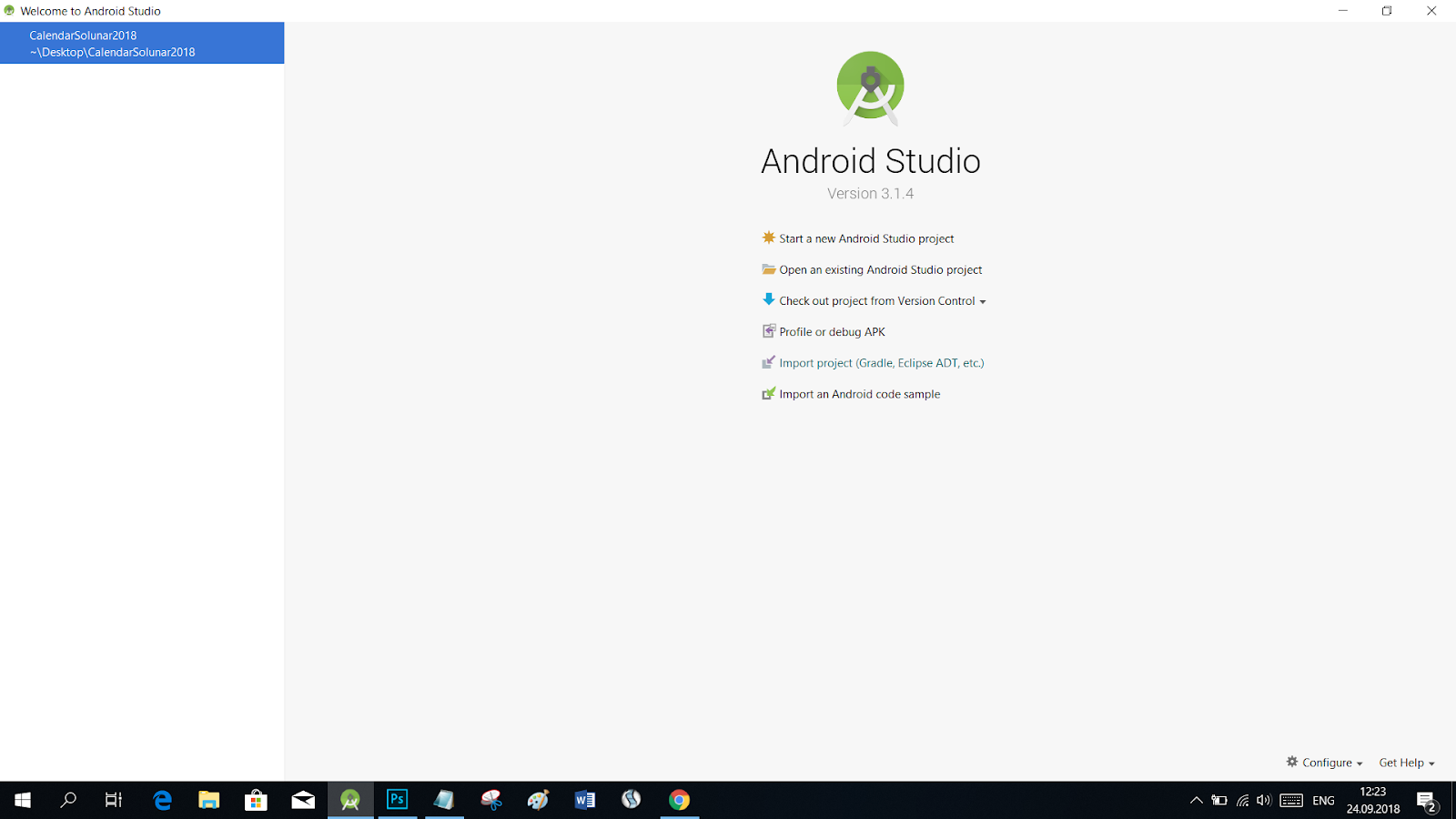The width and height of the screenshot is (1456, 819).
Task: Open the Action Center notifications
Action: [1427, 802]
